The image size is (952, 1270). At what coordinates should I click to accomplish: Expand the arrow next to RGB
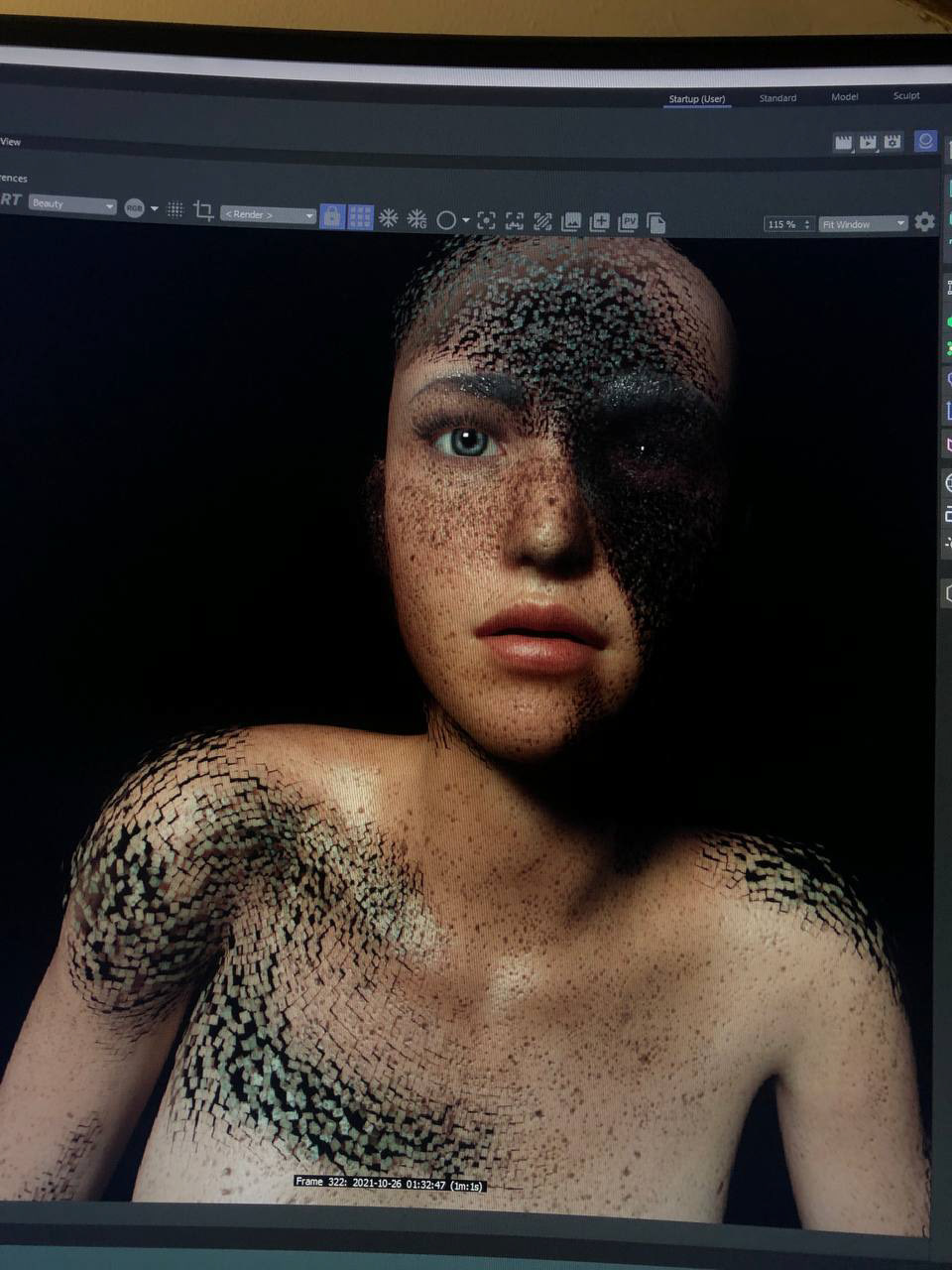click(154, 208)
